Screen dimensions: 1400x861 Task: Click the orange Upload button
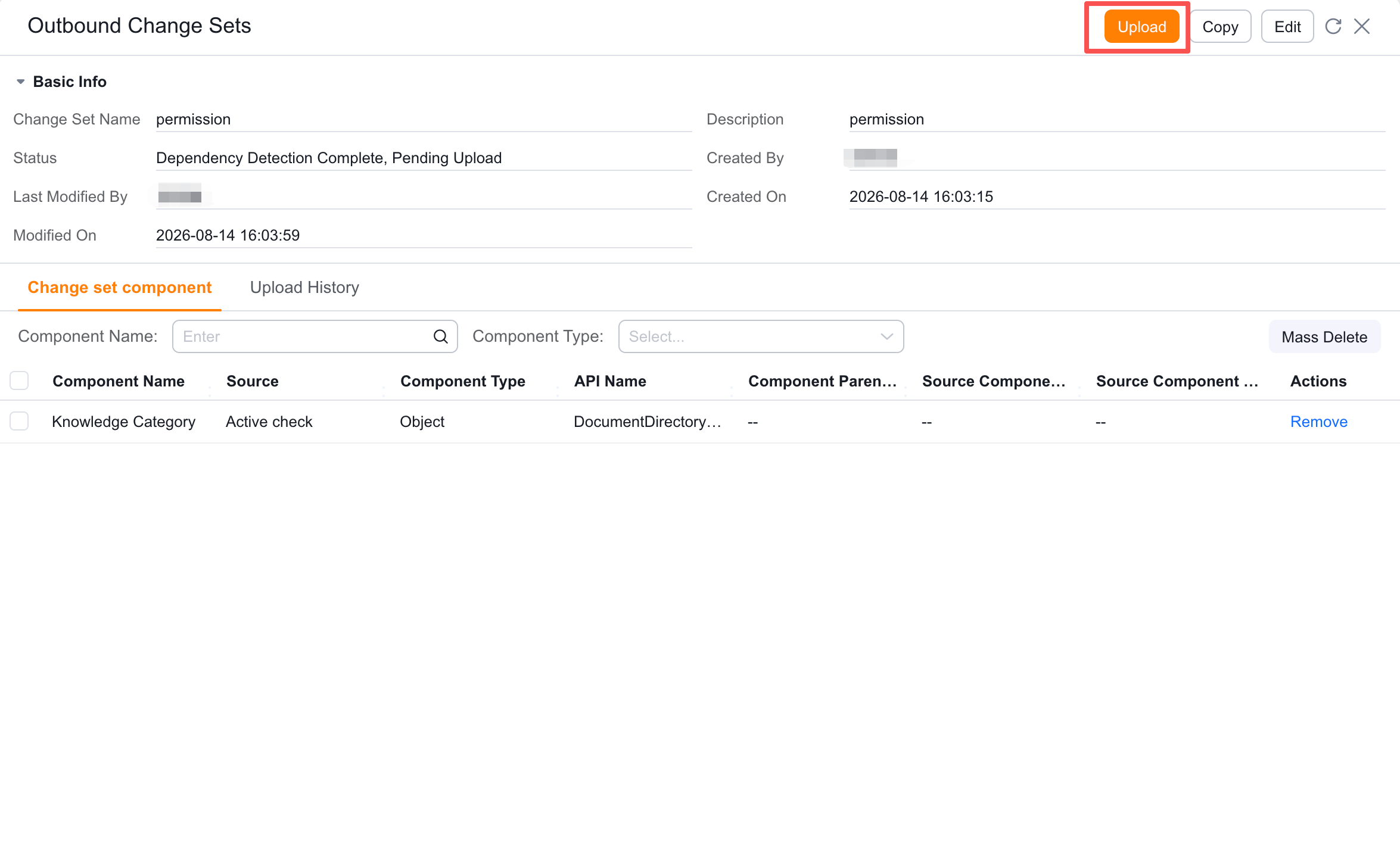1141,27
